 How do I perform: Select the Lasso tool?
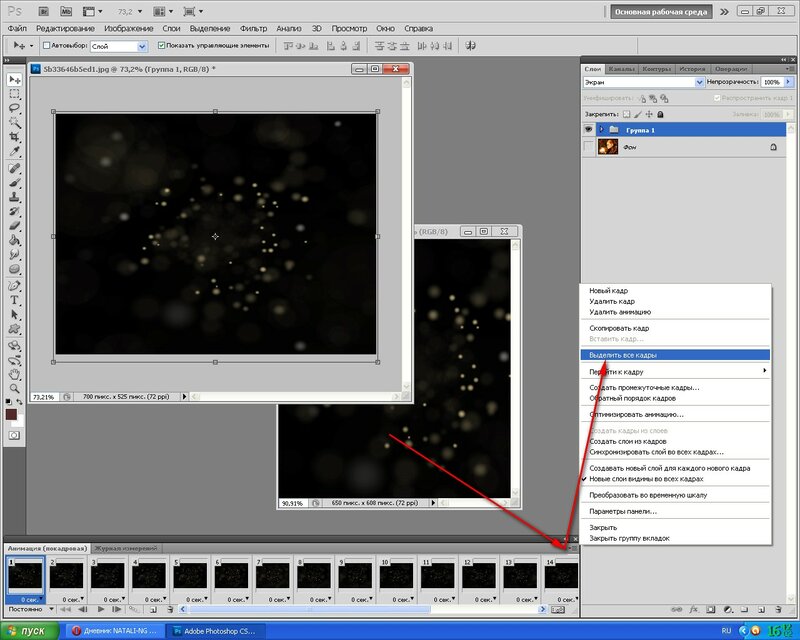[14, 107]
